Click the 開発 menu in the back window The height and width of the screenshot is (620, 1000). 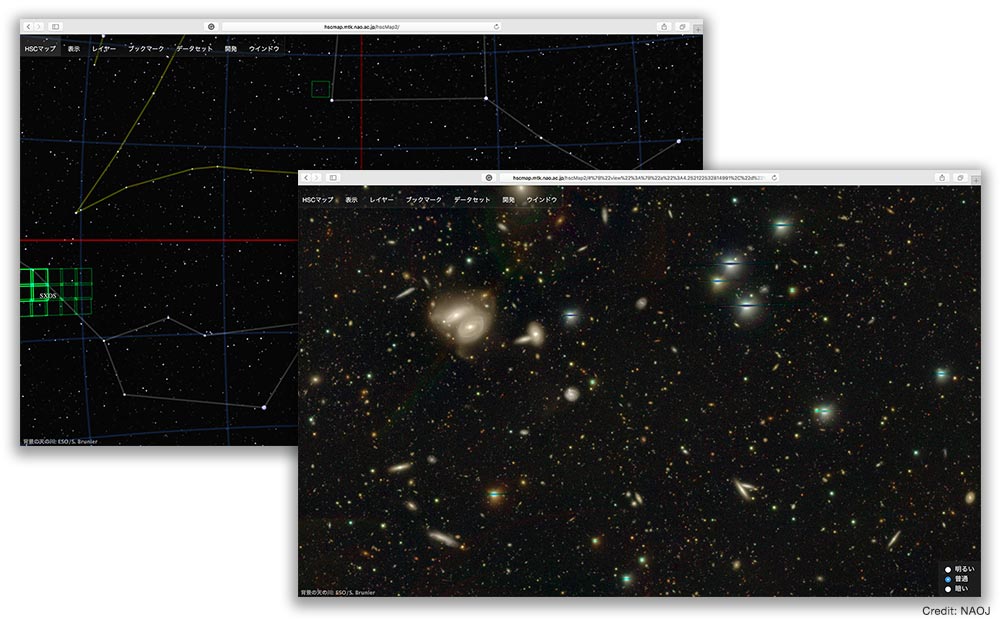231,48
